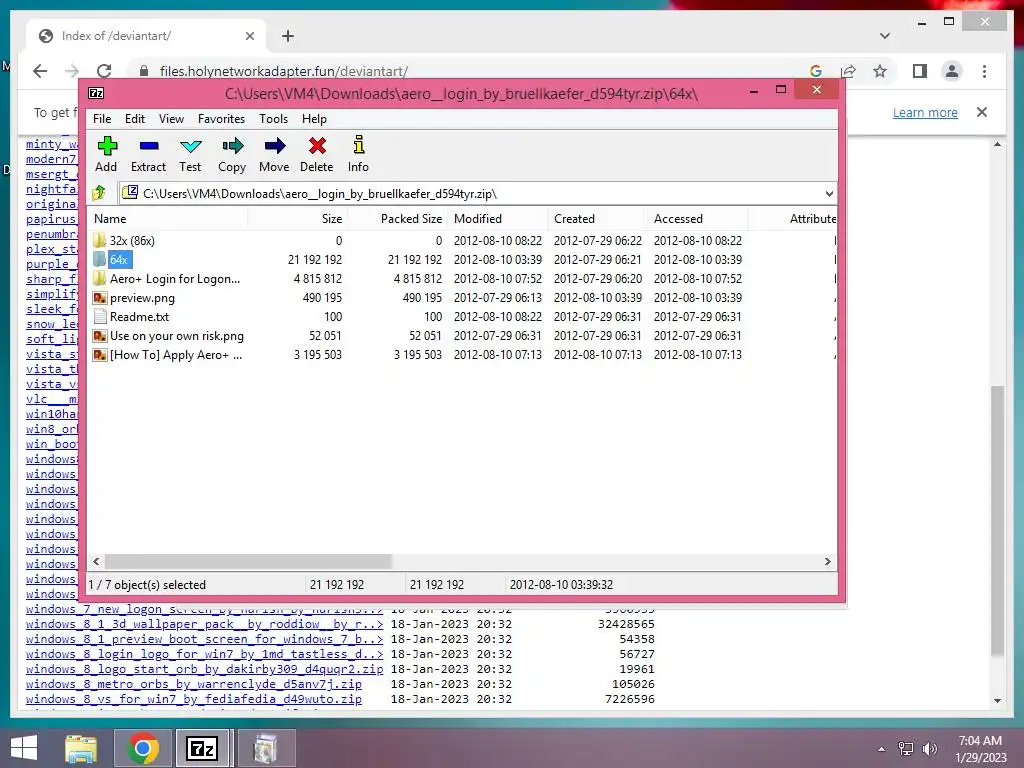Open the View menu

point(171,119)
